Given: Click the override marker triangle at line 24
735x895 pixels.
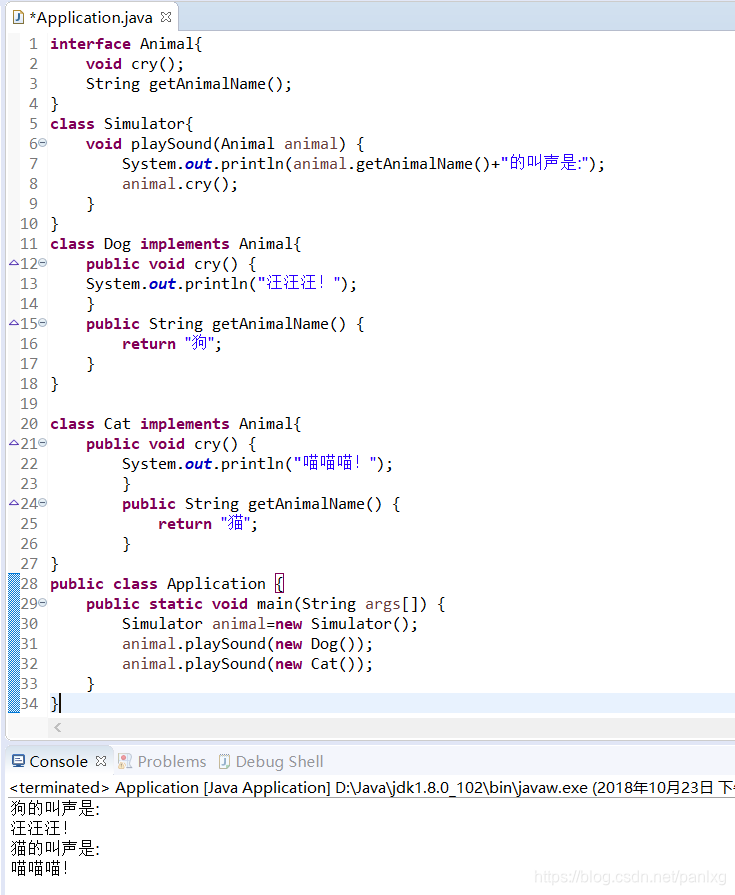Looking at the screenshot, I should (14, 503).
